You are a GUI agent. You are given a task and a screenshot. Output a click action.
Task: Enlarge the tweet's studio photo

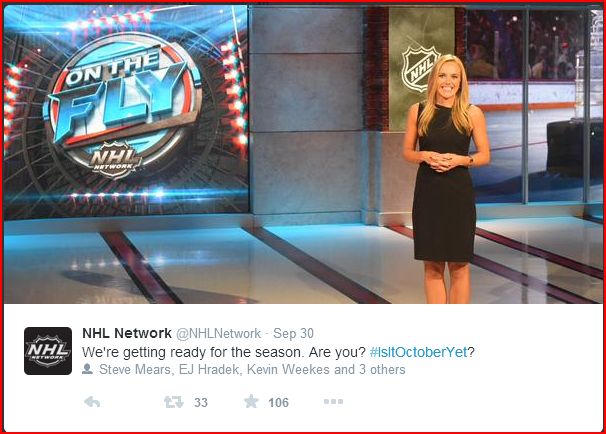click(303, 154)
